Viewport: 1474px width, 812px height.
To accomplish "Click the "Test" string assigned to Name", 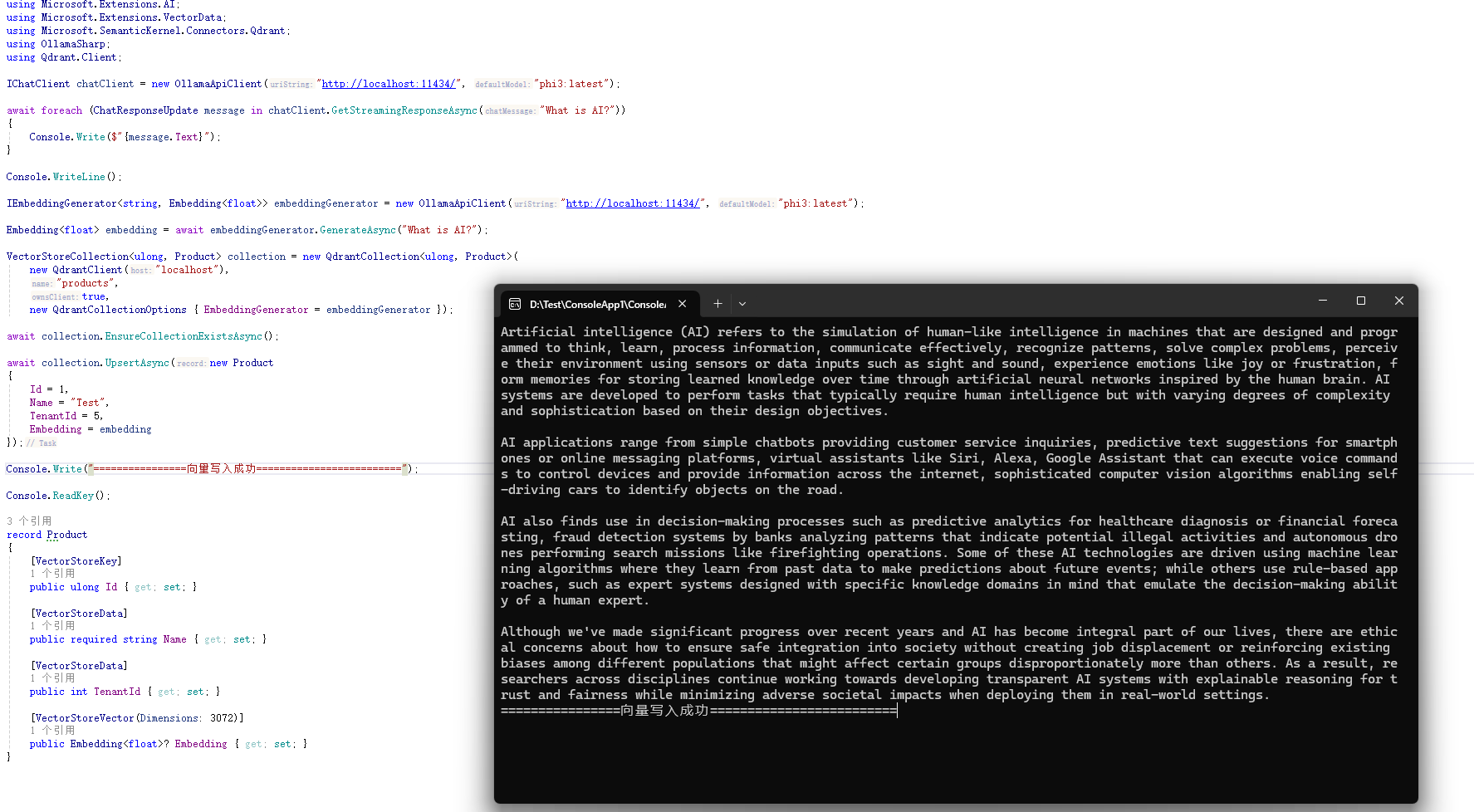I will pos(88,403).
